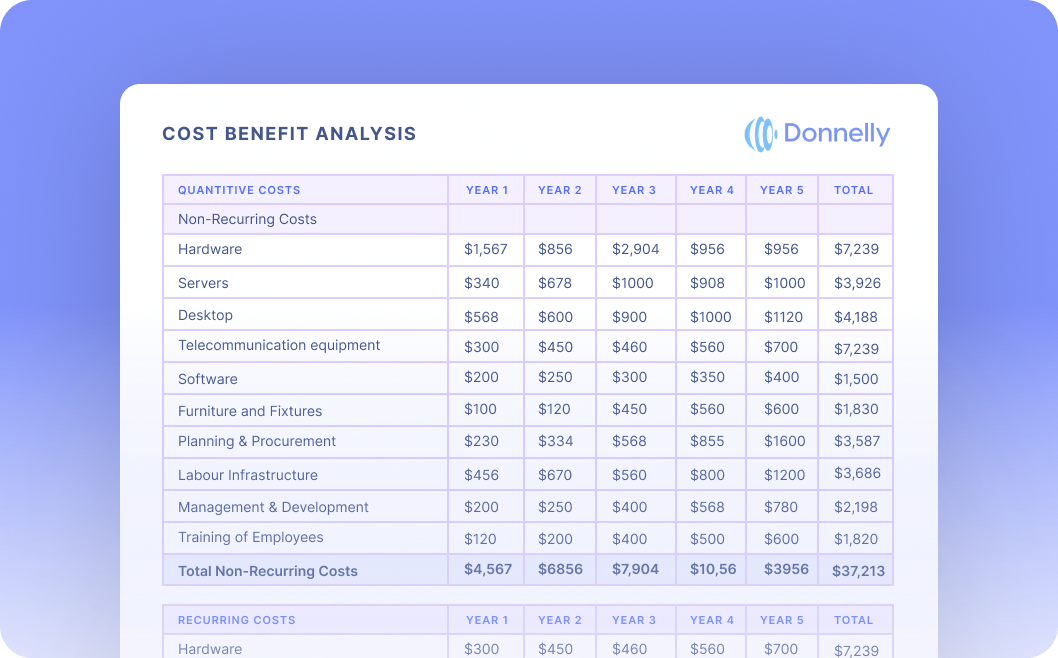
Task: Select the Cost Benefit Analysis title
Action: [289, 134]
